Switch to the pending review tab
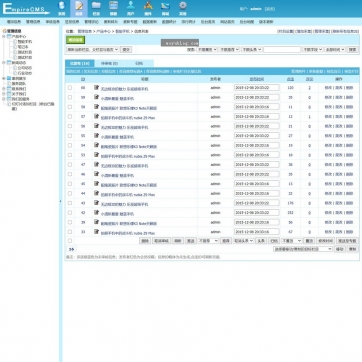Viewport: 362px width, 362px height. 109,63
